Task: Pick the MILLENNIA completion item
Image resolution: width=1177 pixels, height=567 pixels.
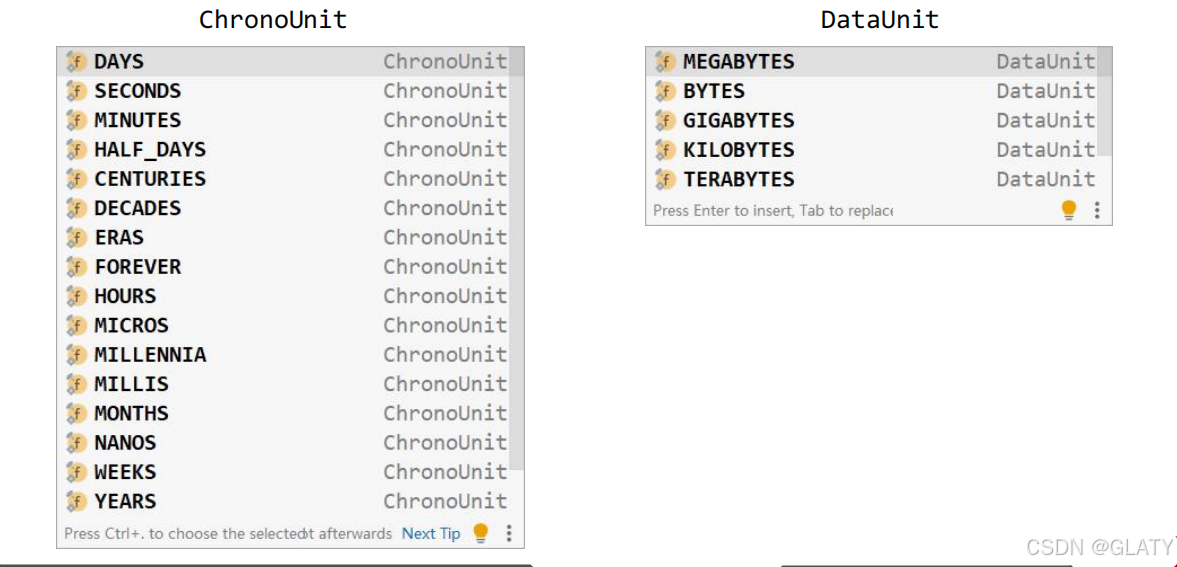Action: [284, 354]
